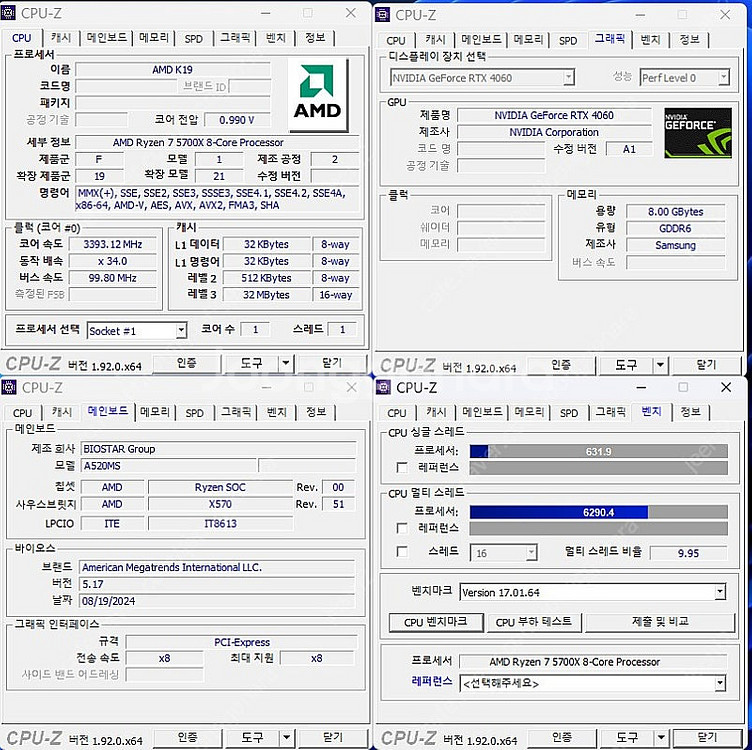The height and width of the screenshot is (750, 752).
Task: Start the CPU 부하 테스트 button
Action: (x=534, y=622)
